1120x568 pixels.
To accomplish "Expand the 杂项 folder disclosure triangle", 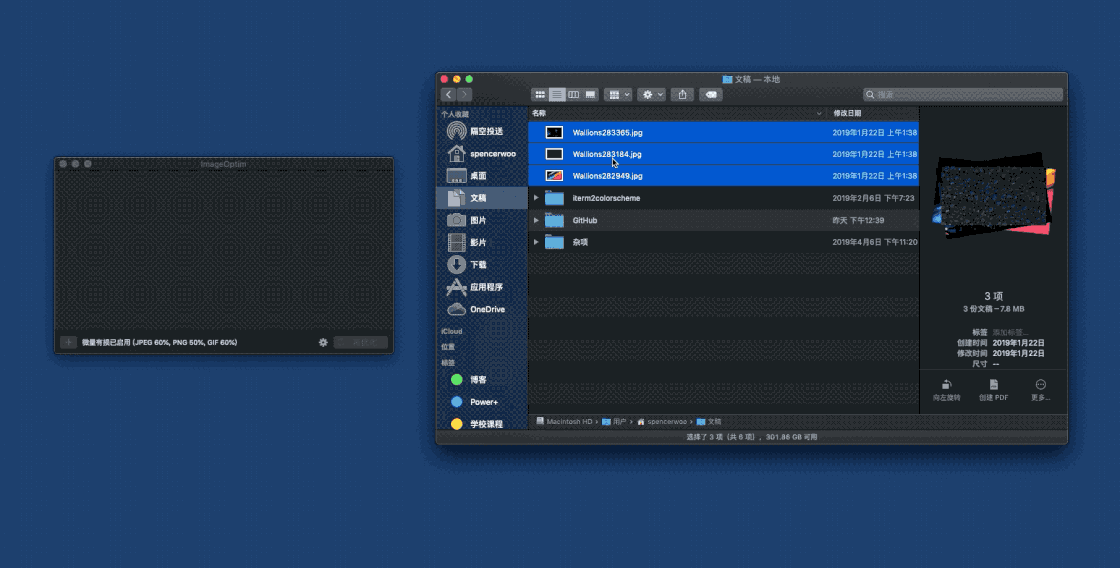I will coord(536,242).
